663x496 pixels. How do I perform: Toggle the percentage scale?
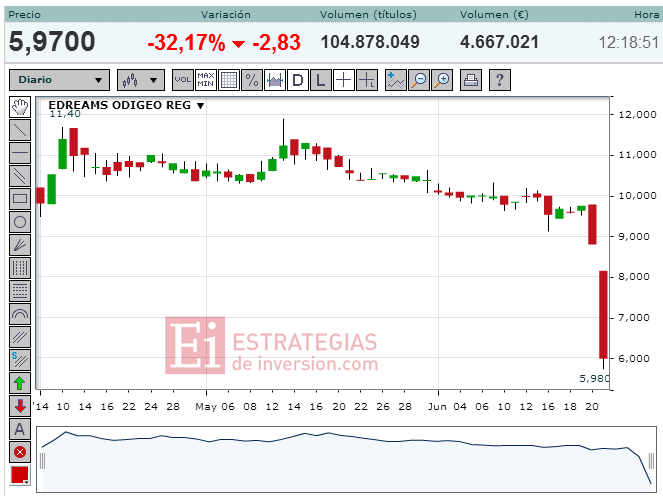[x=252, y=80]
